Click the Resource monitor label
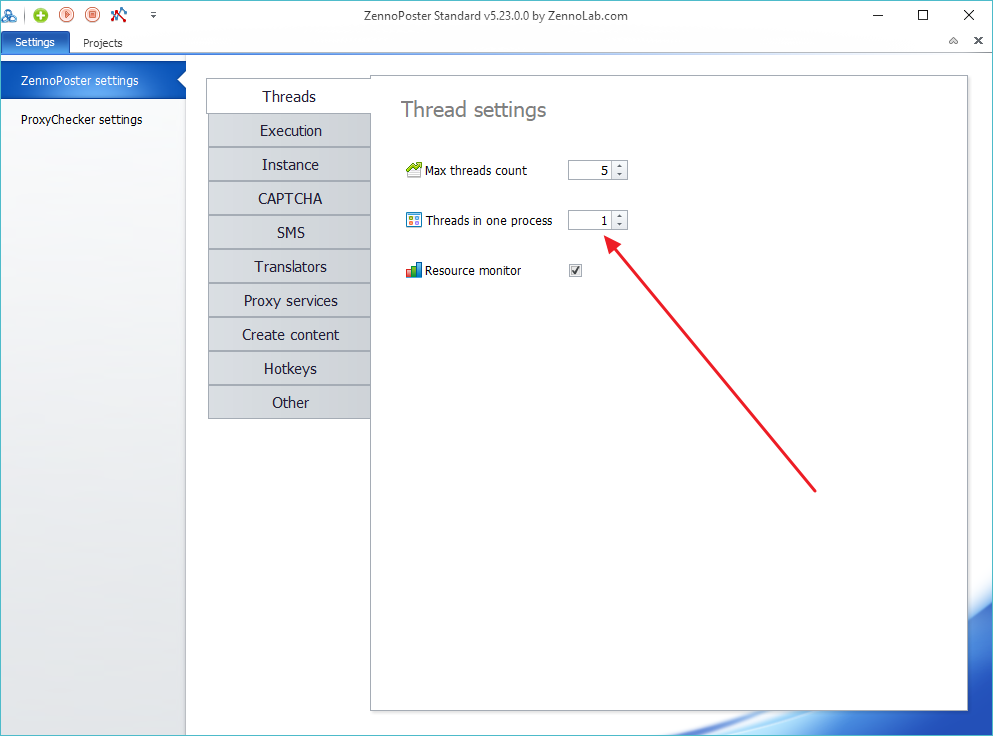The width and height of the screenshot is (993, 736). 473,270
